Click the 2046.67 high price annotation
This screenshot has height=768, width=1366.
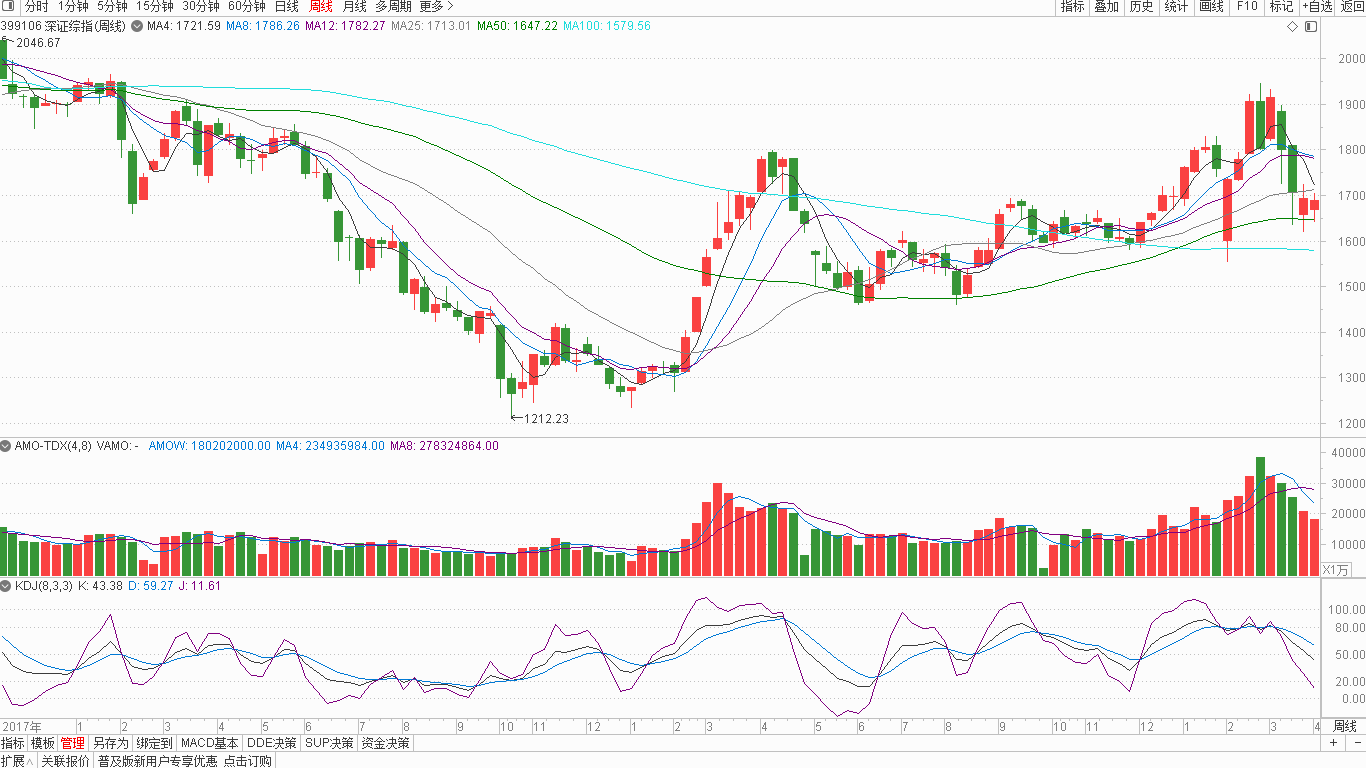(38, 43)
